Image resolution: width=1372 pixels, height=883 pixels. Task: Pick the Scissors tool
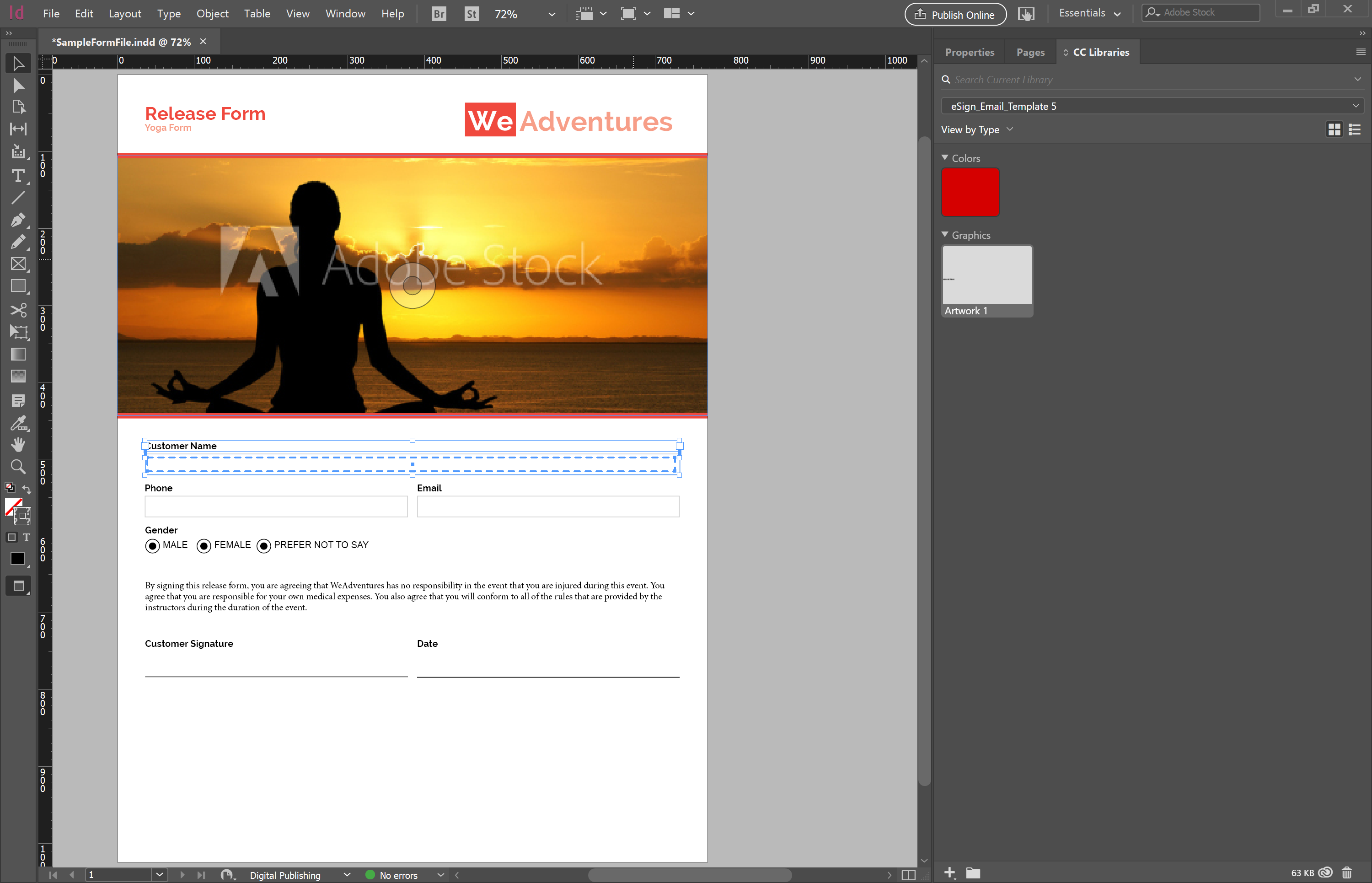(18, 310)
